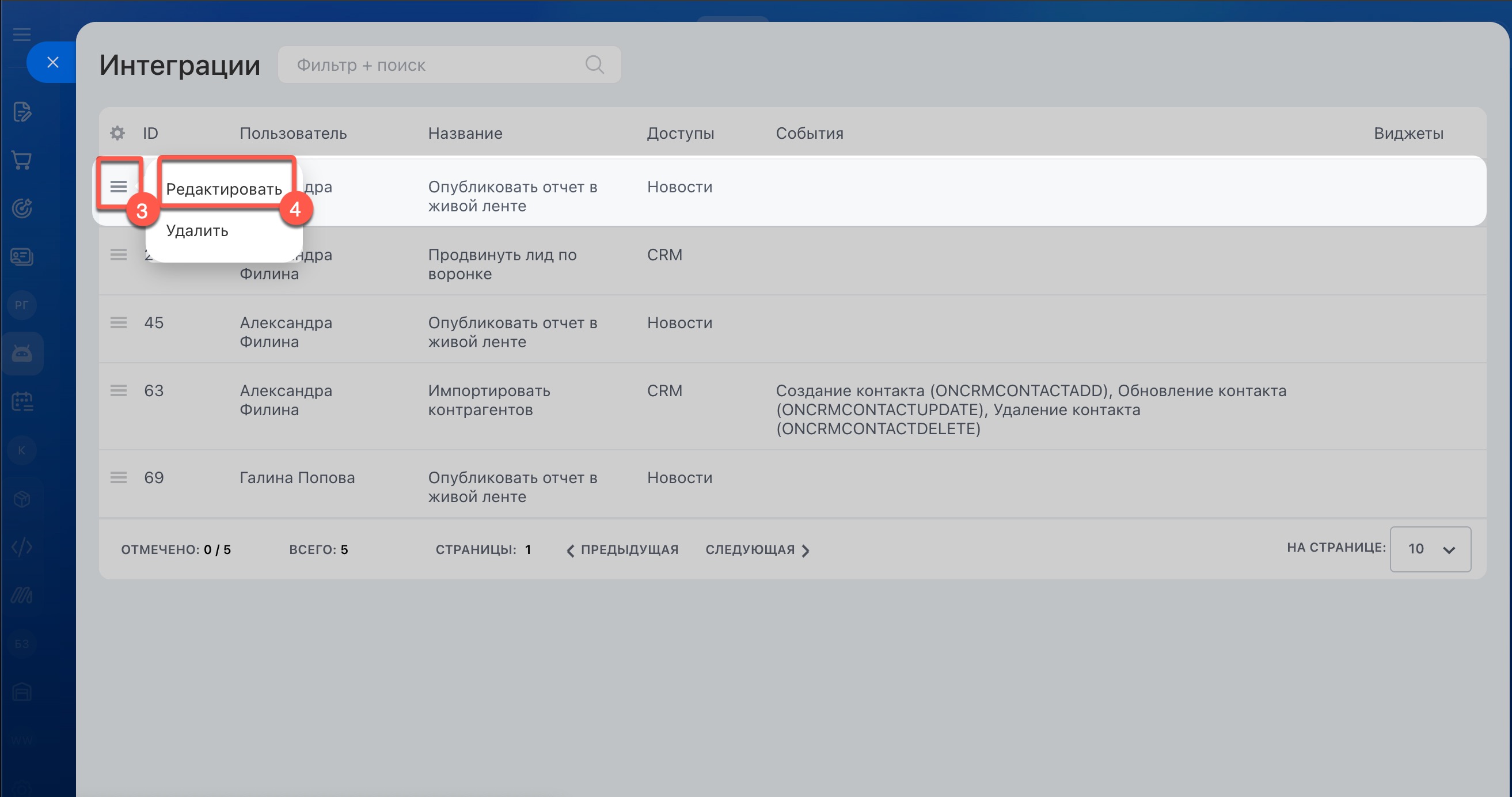Open the wavy stripes icon in sidebar
The height and width of the screenshot is (797, 1512).
tap(22, 595)
